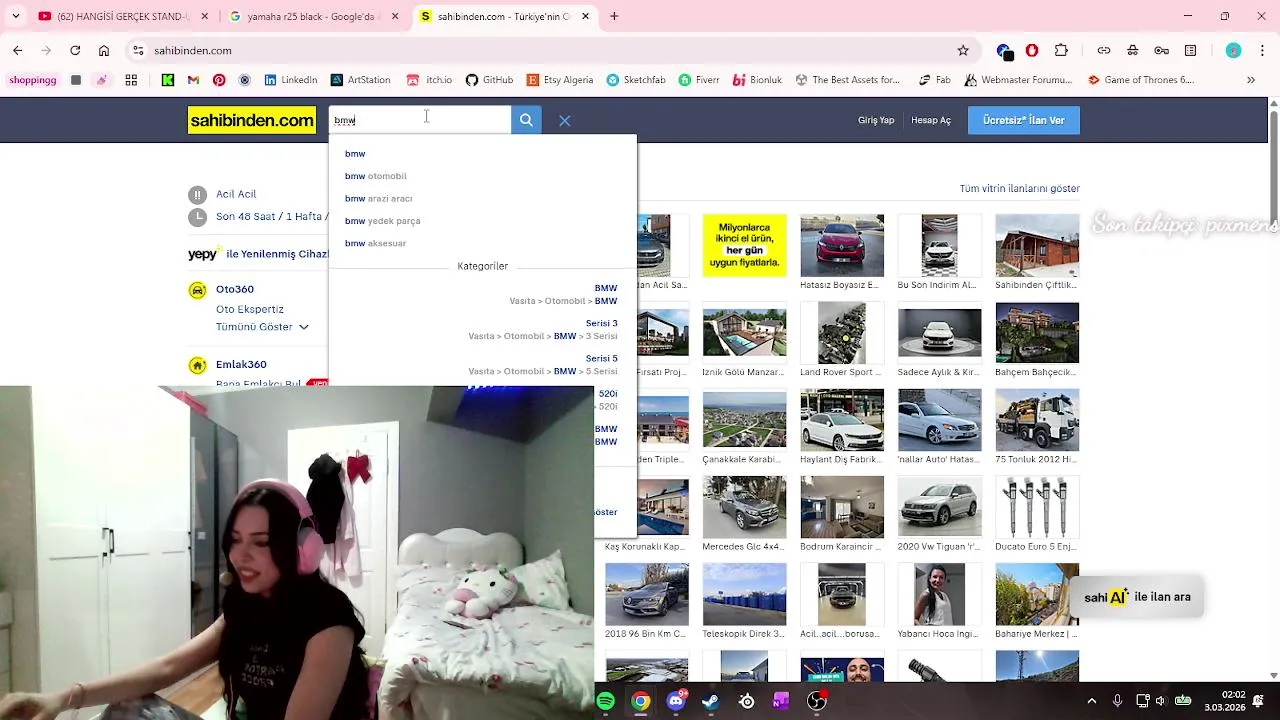Switch to the YouTube HANGİSİ GERÇEK STAND tab
Screen dimensions: 1280x720
pyautogui.click(x=124, y=16)
